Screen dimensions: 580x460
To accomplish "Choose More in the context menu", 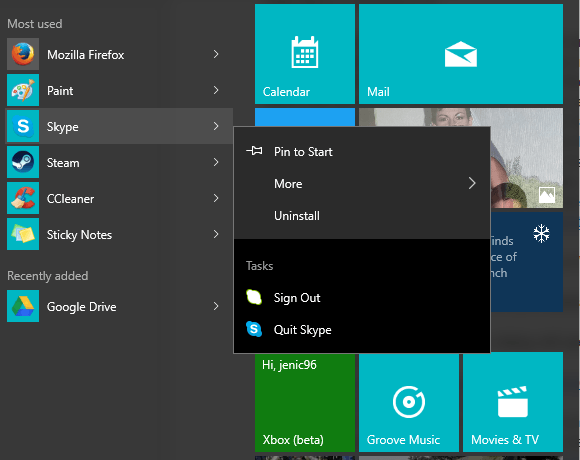I will pyautogui.click(x=362, y=184).
